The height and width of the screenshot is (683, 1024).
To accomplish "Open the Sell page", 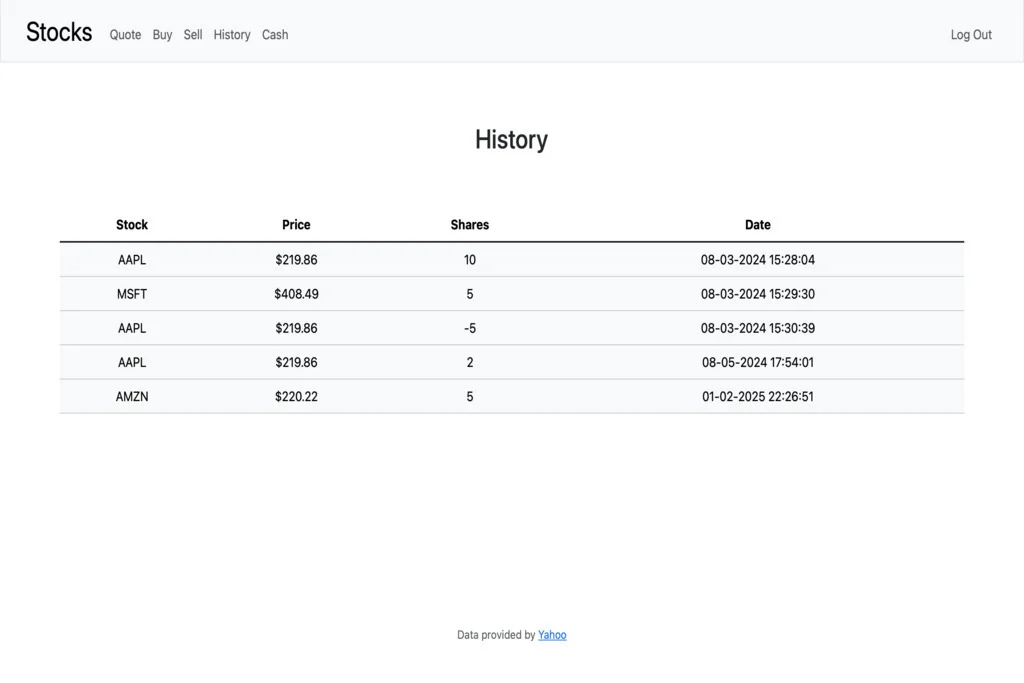I will point(193,35).
